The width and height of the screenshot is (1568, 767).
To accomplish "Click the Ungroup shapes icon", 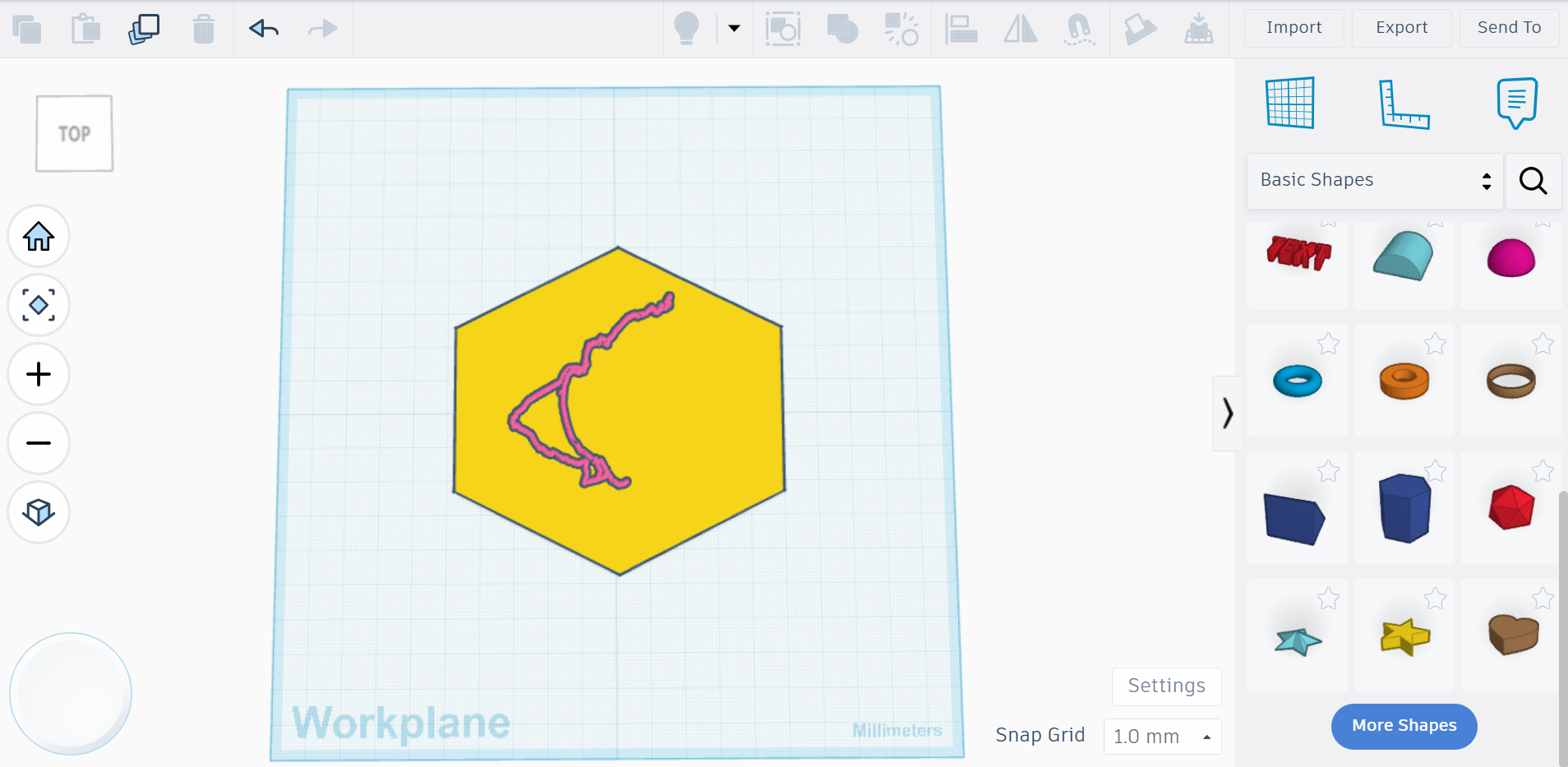I will [901, 29].
